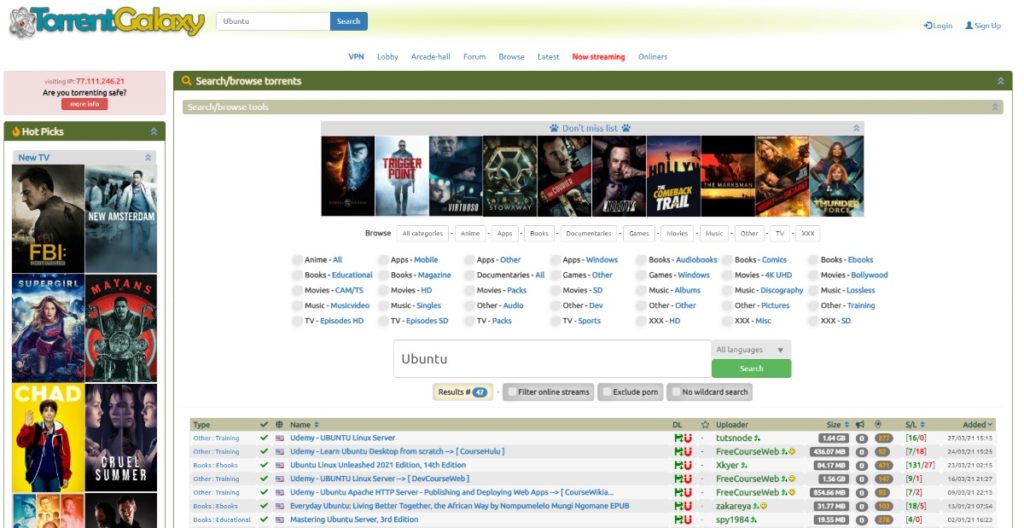This screenshot has height=528, width=1024.
Task: Check the Apps - Windows category checkbox
Action: click(556, 259)
